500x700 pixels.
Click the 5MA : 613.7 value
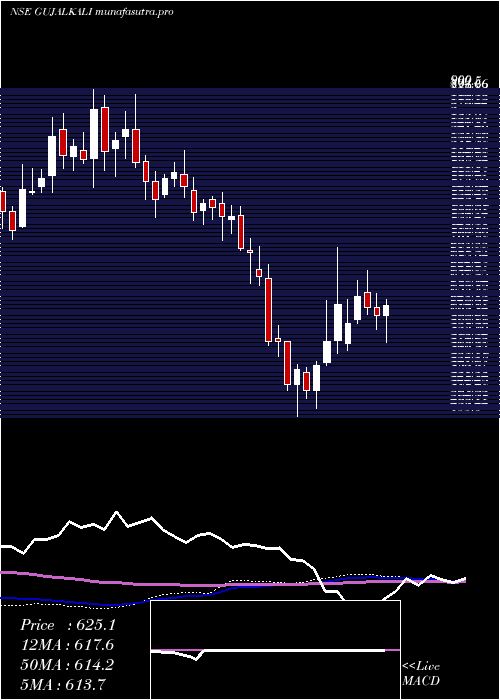click(63, 684)
